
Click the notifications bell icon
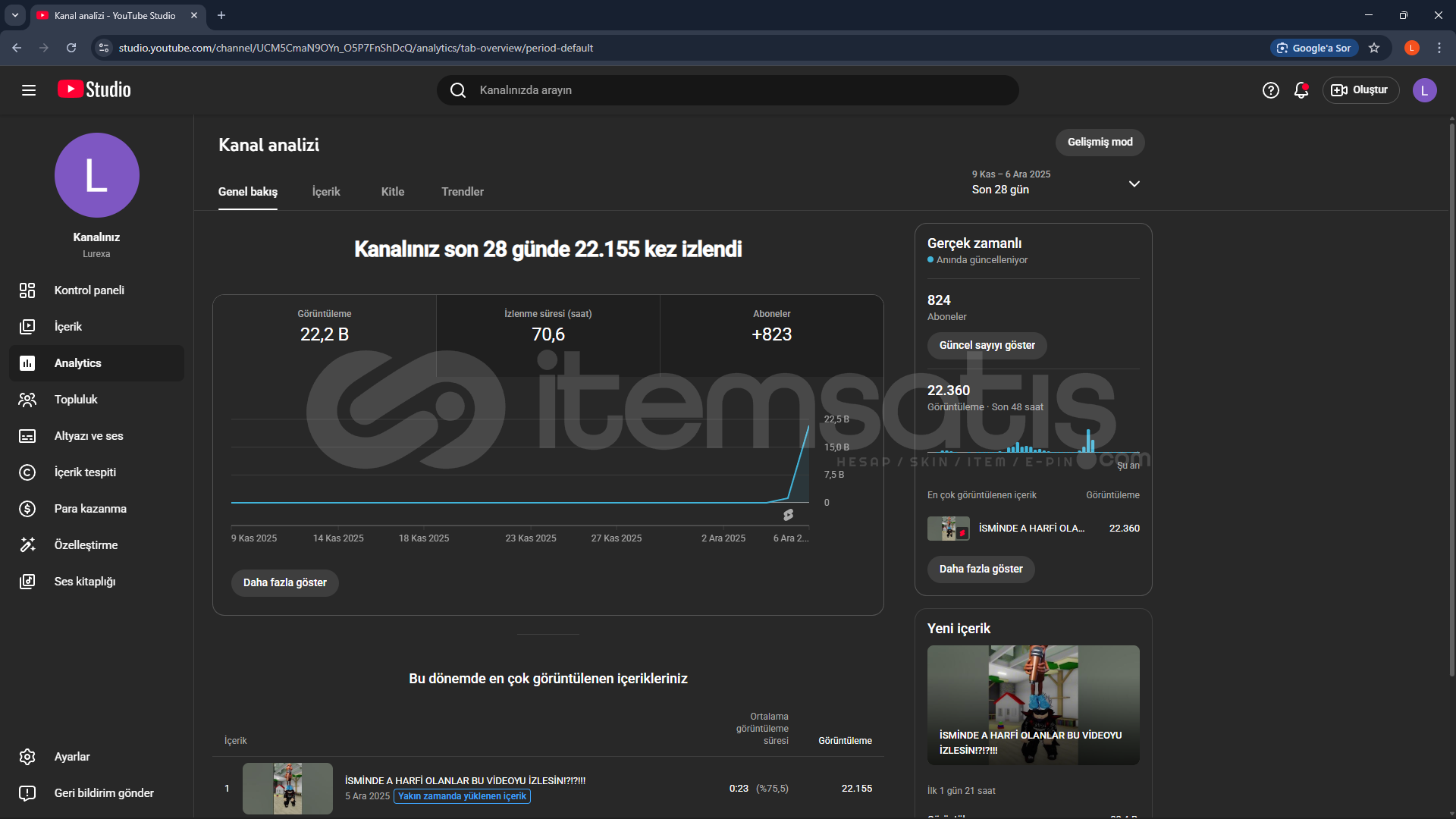tap(1301, 90)
